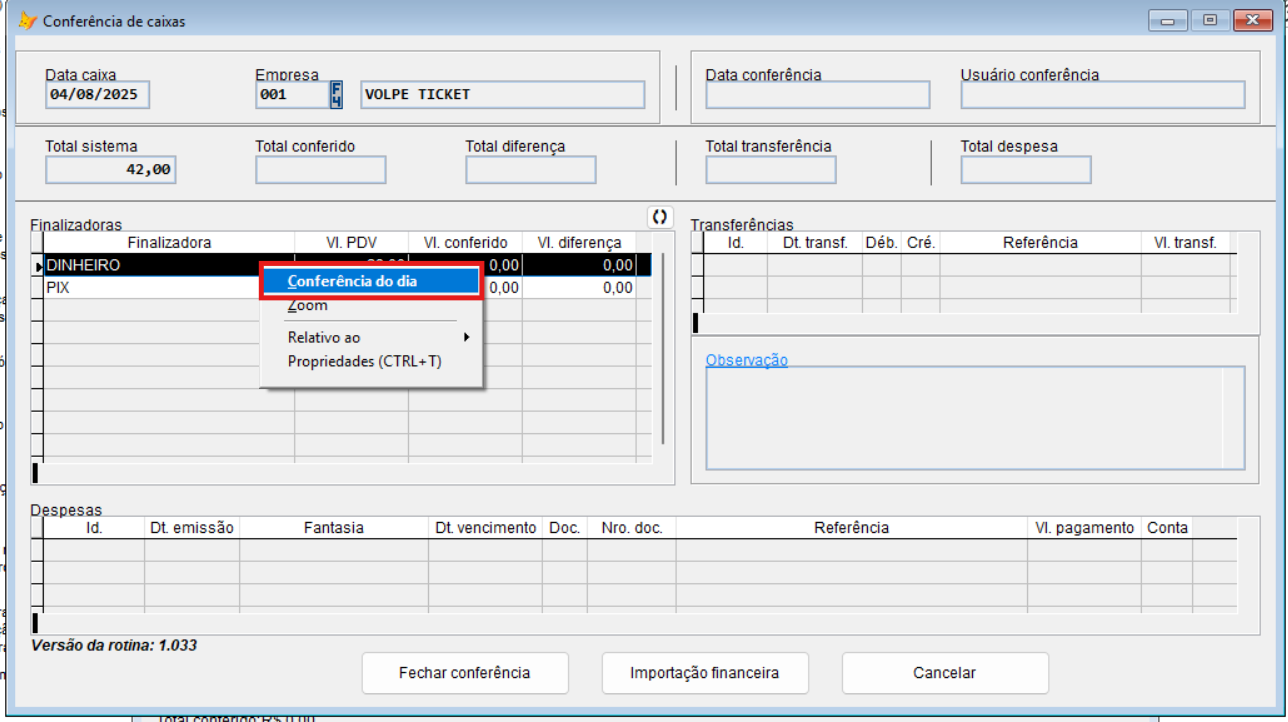This screenshot has height=722, width=1288.
Task: Click the F4 lookup button beside Empresa
Action: pyautogui.click(x=337, y=95)
